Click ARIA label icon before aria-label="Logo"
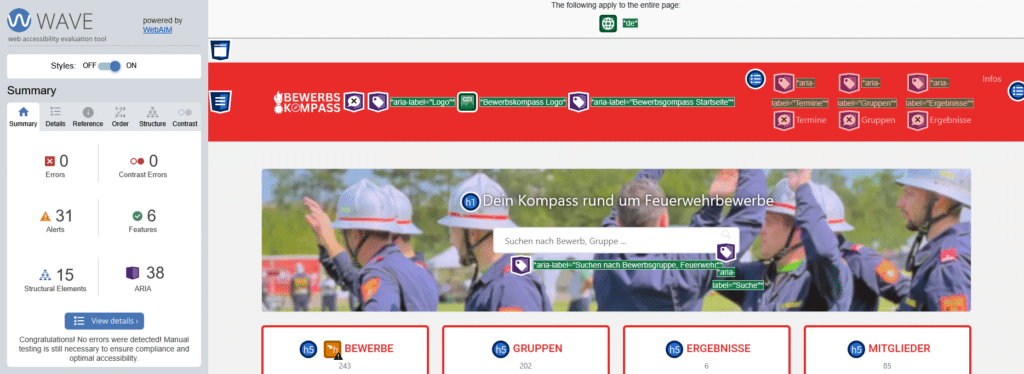The width and height of the screenshot is (1024, 374). 377,102
